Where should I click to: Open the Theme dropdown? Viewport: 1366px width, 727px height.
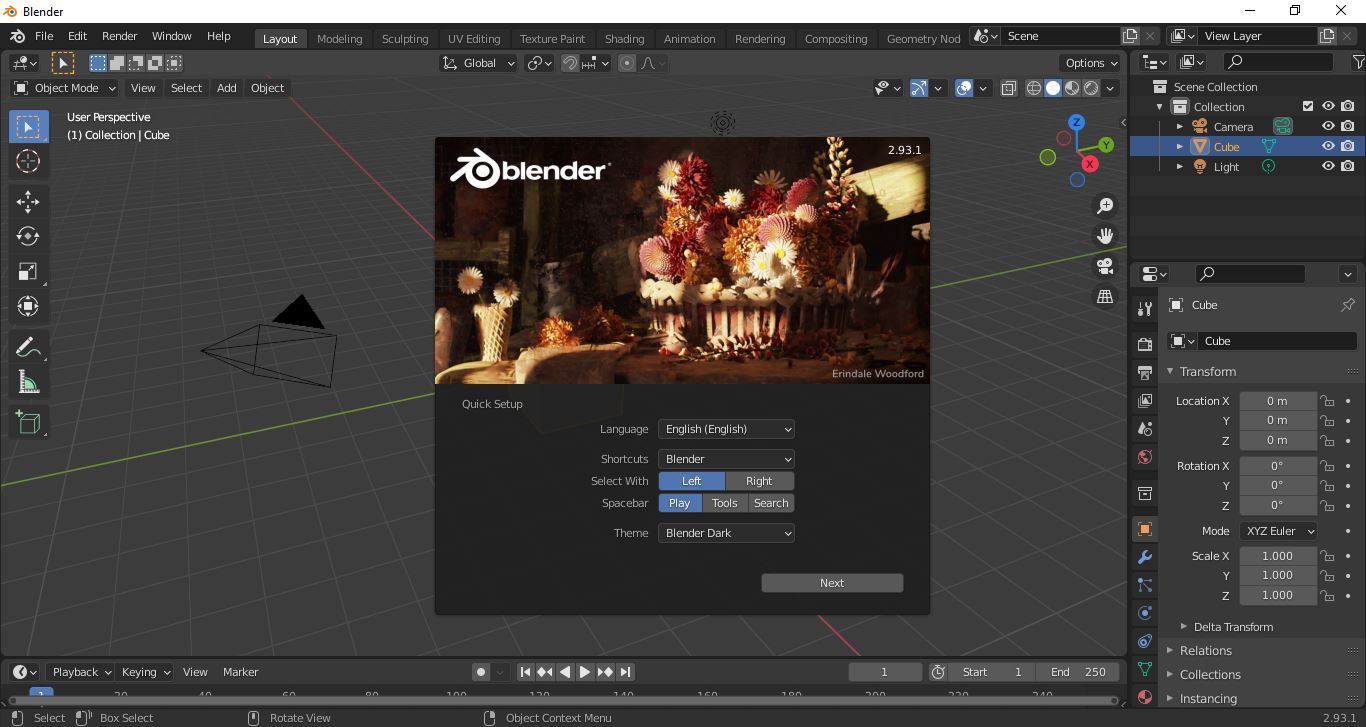tap(726, 533)
